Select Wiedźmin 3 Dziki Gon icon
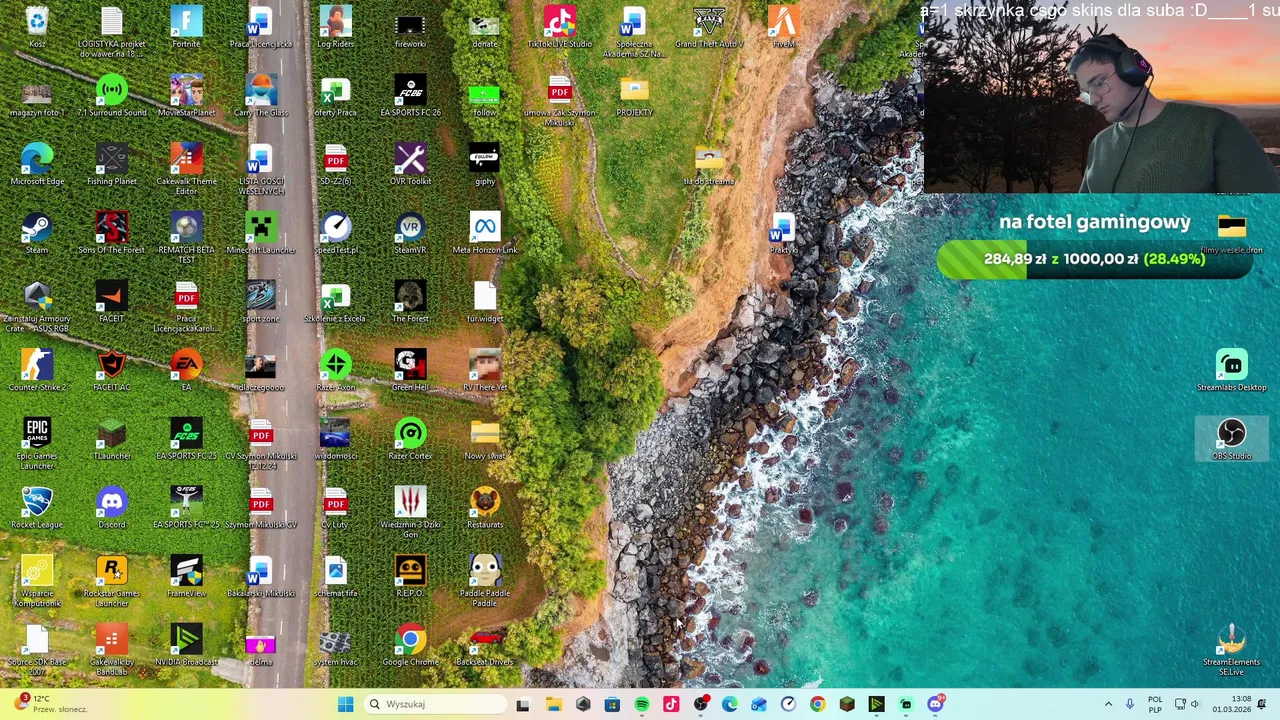 pos(410,513)
